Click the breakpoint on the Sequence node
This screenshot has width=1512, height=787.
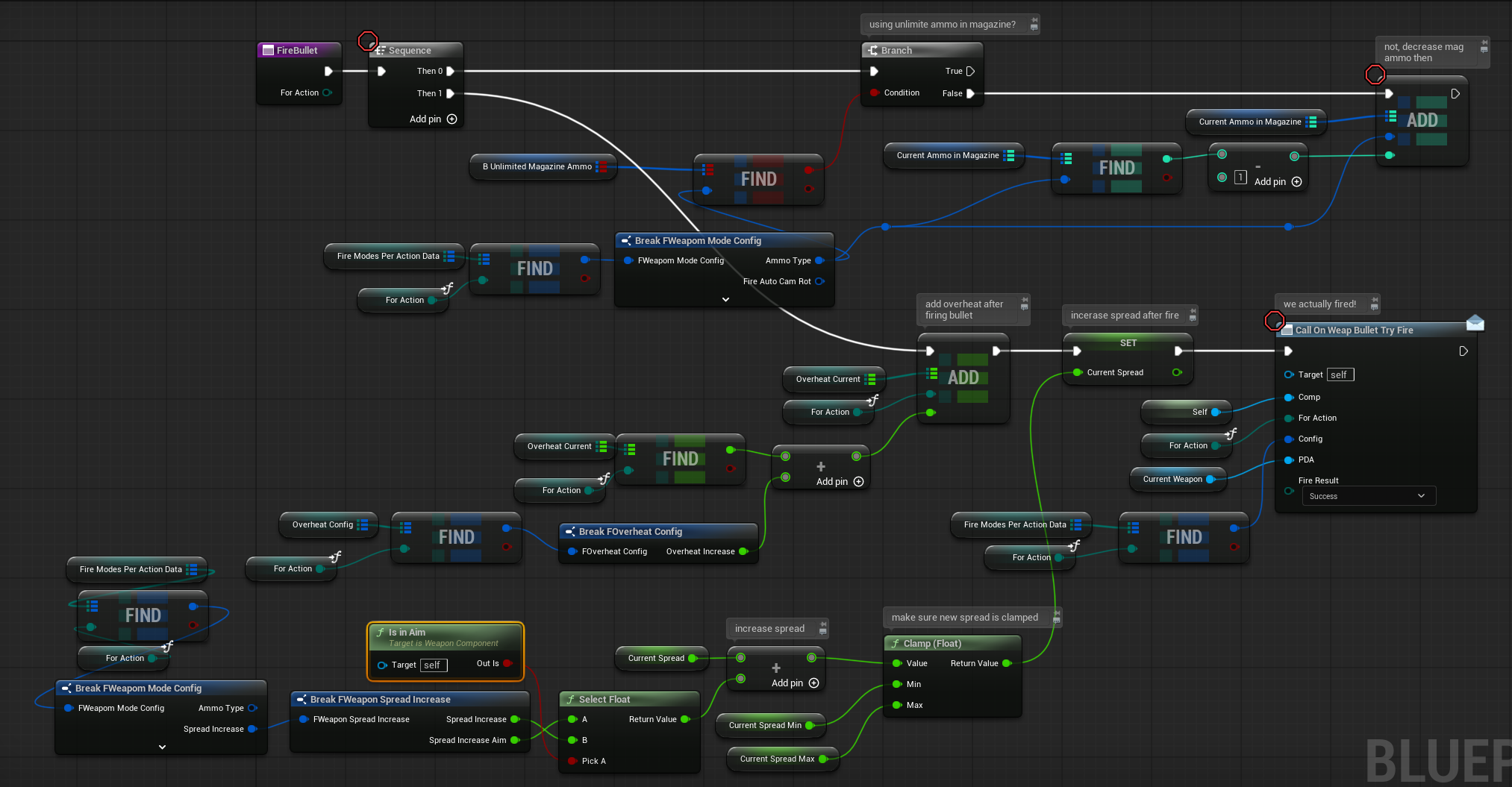[367, 41]
